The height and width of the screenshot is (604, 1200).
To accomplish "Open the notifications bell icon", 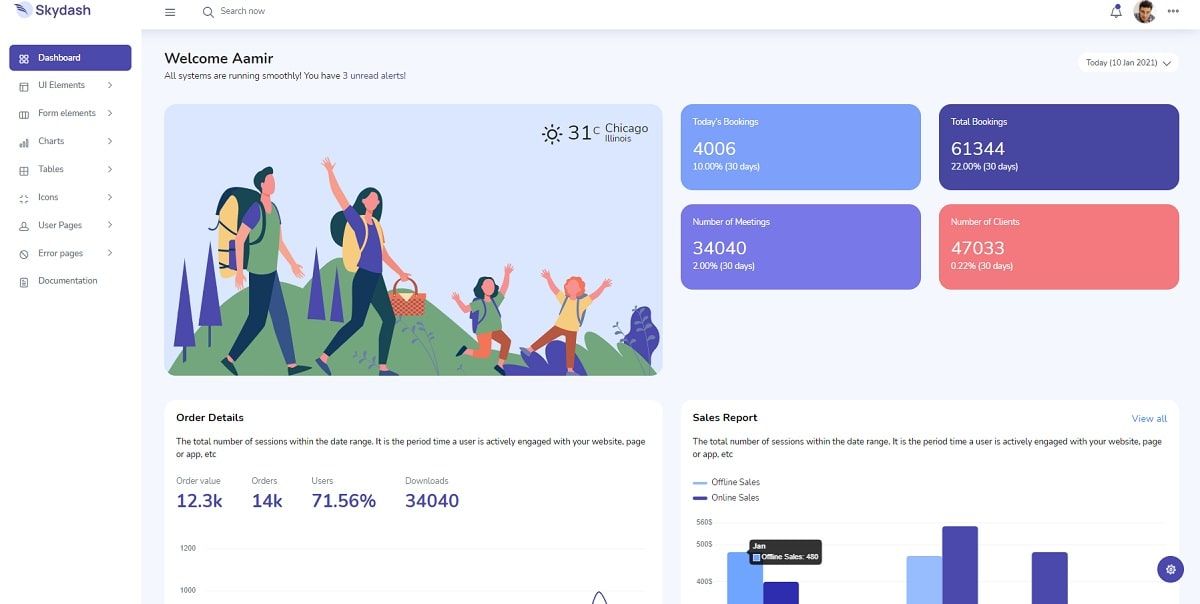I will (1116, 11).
